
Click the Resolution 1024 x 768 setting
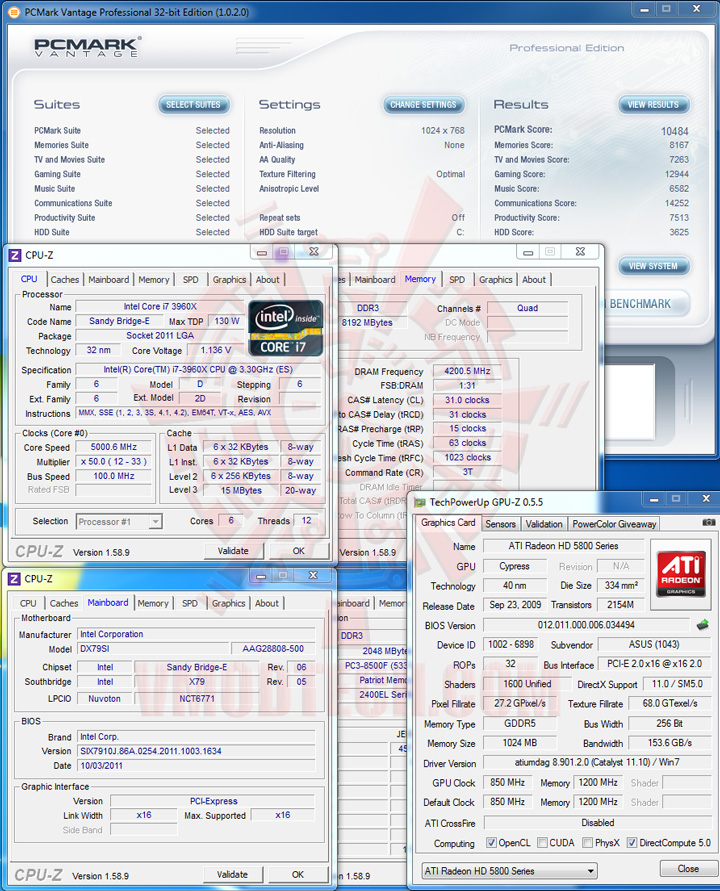[x=361, y=130]
